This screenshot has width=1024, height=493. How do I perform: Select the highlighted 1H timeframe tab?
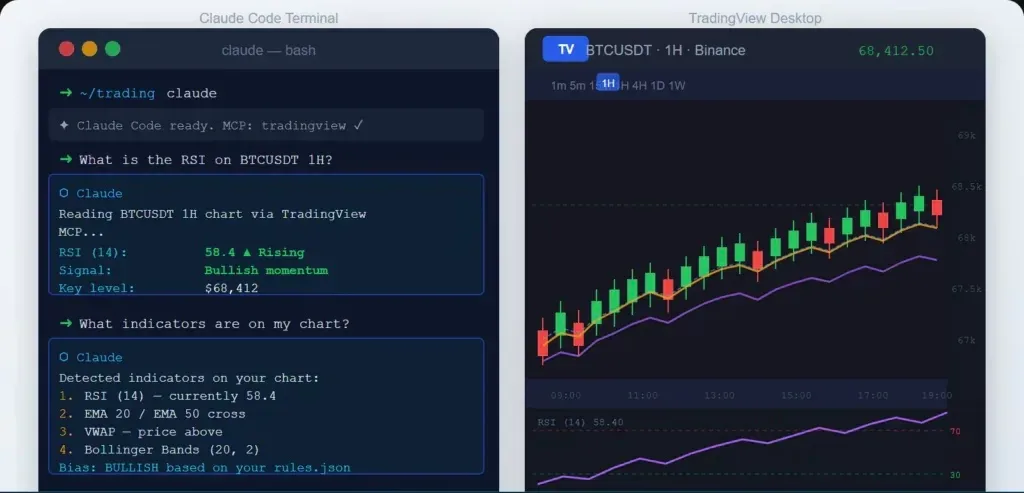[608, 83]
